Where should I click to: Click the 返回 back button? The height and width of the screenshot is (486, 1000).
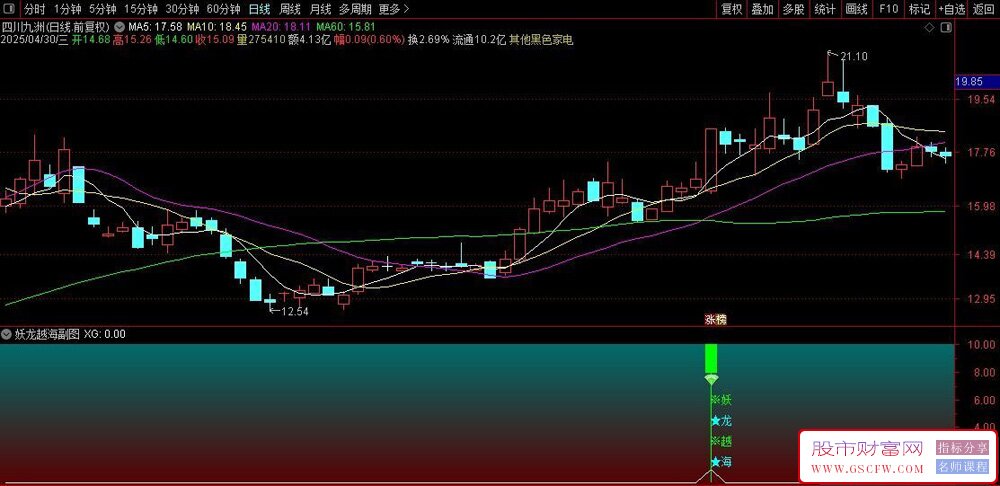[x=983, y=9]
